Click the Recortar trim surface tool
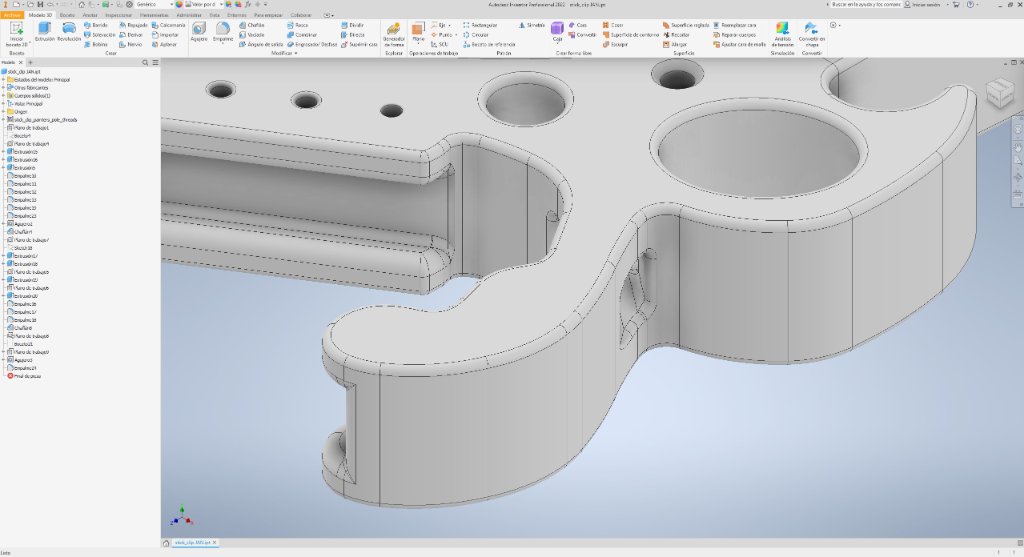This screenshot has width=1024, height=557. coord(676,35)
